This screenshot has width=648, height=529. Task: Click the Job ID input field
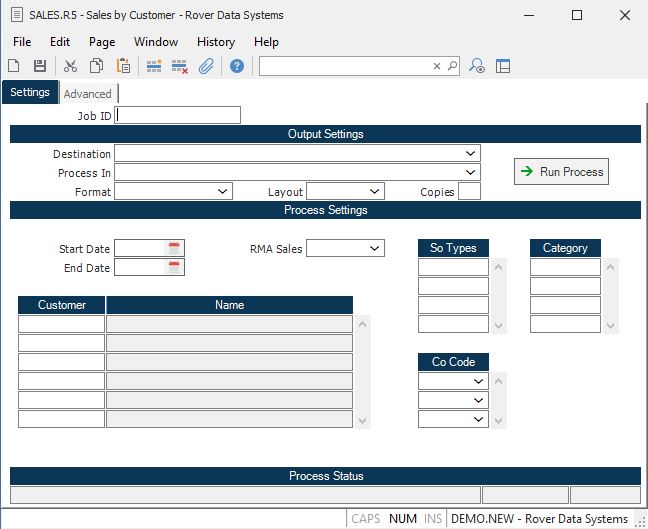178,115
